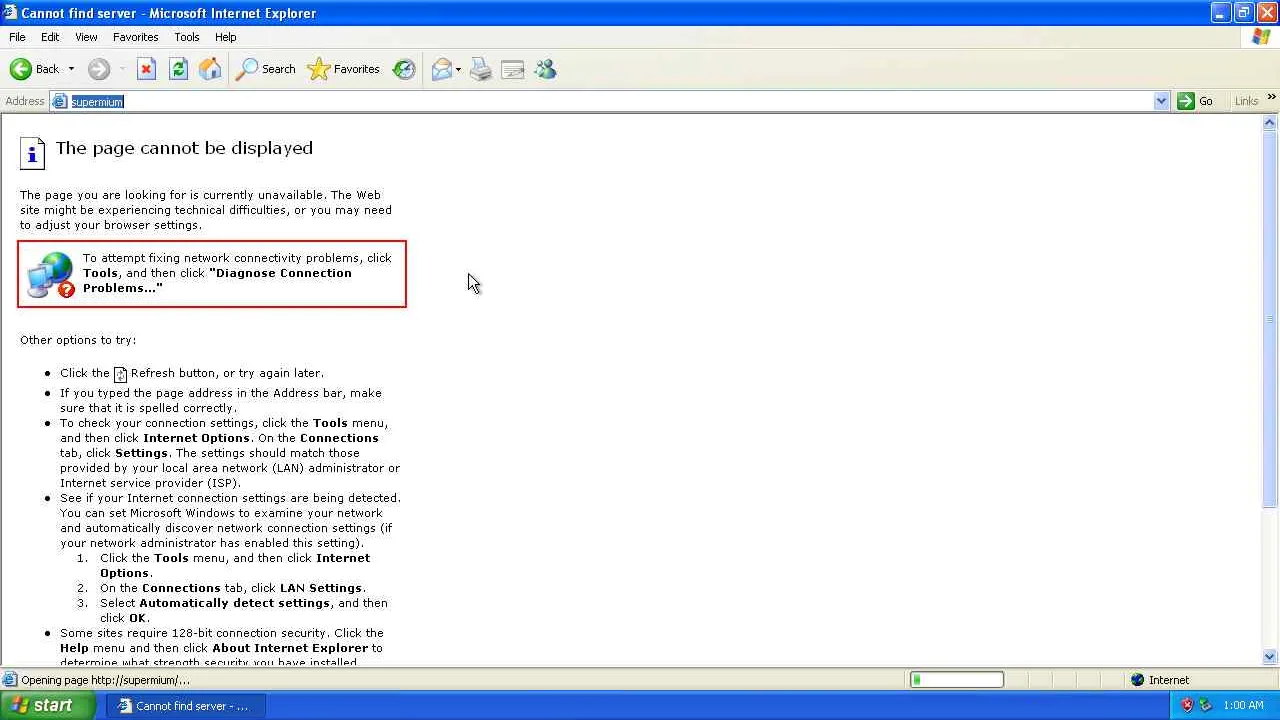This screenshot has height=720, width=1280.
Task: Expand the Forward button dropdown arrow
Action: click(x=122, y=69)
